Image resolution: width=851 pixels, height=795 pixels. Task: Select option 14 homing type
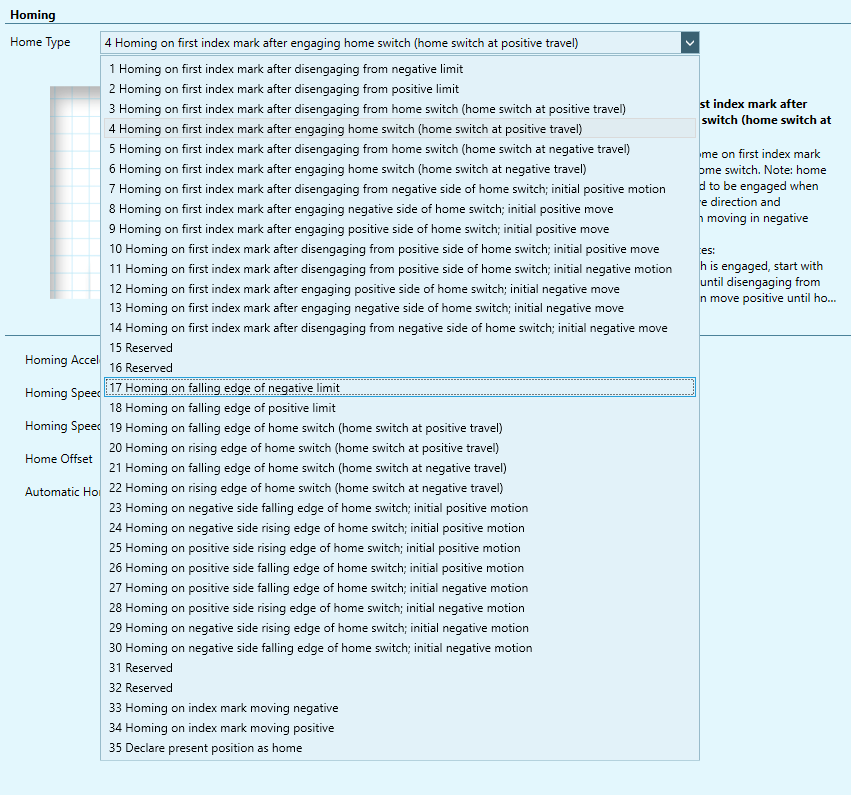399,328
